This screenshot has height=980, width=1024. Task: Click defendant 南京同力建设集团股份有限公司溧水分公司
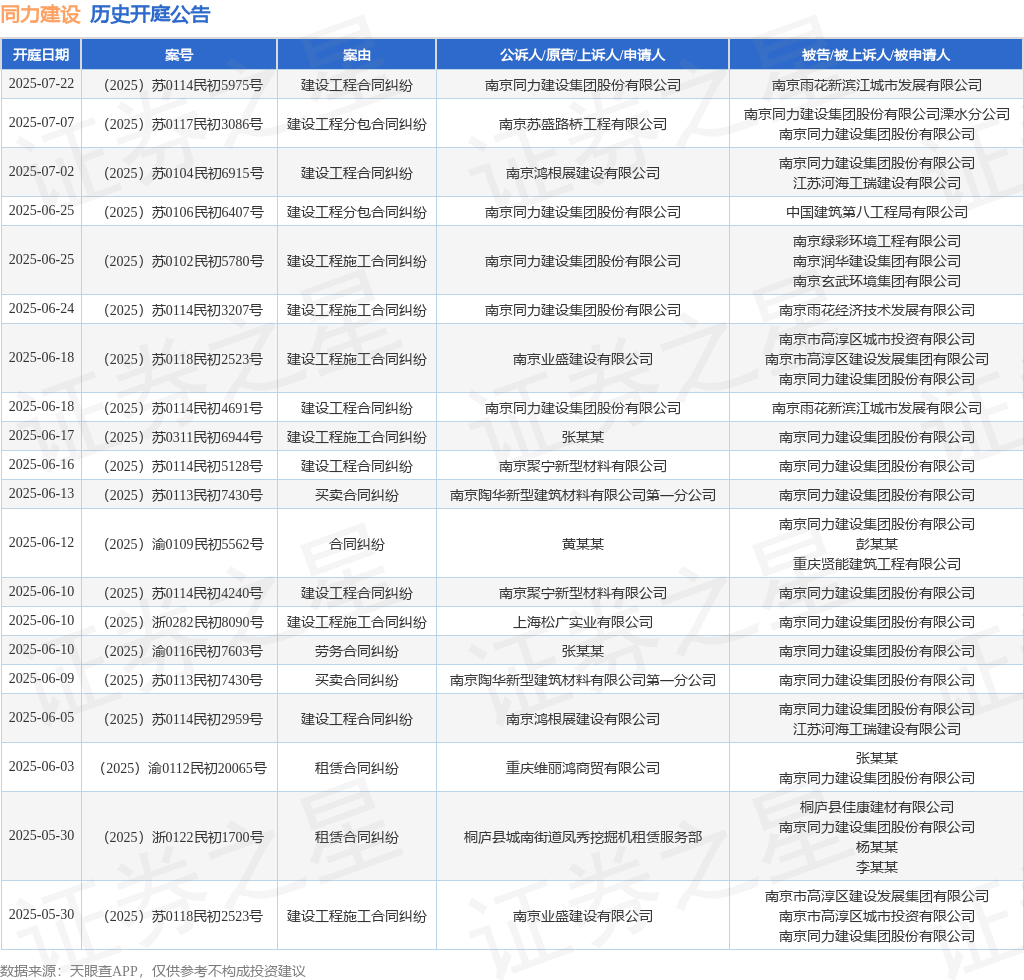(x=876, y=114)
